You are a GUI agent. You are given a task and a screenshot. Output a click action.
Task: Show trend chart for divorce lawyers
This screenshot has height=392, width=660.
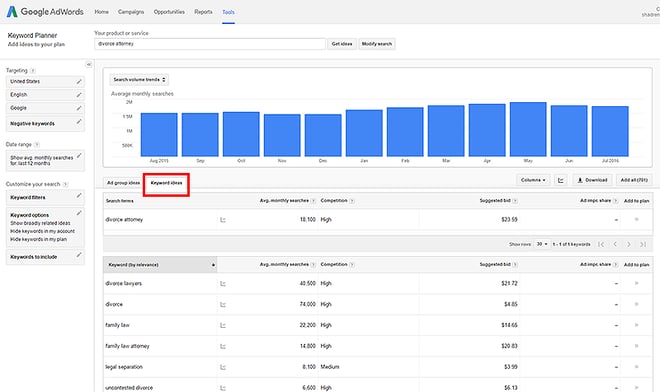(x=223, y=284)
